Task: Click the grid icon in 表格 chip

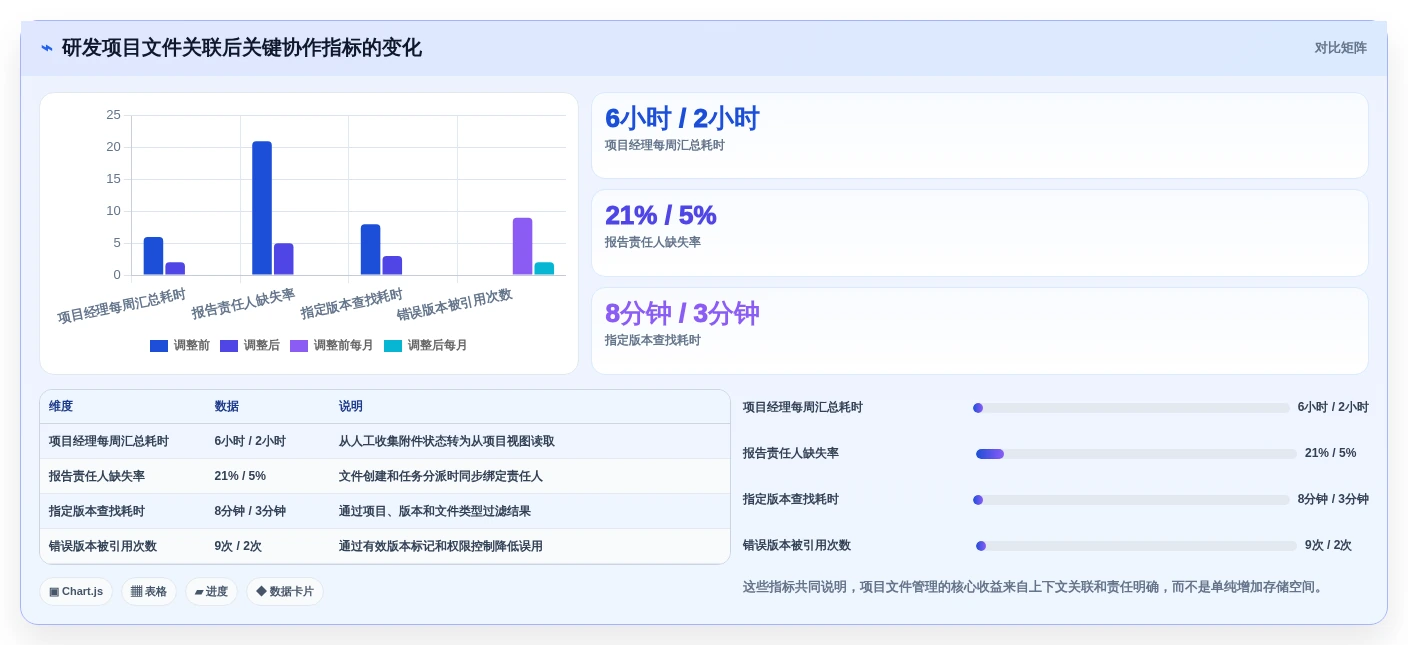Action: tap(136, 592)
